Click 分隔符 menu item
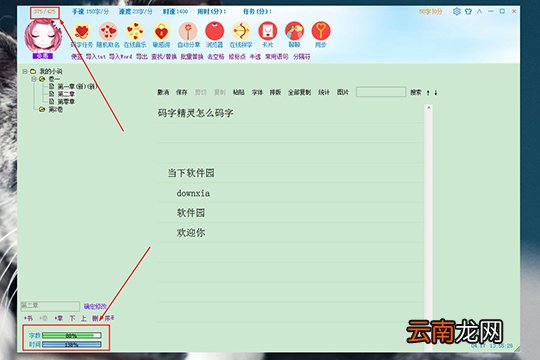 [302, 56]
